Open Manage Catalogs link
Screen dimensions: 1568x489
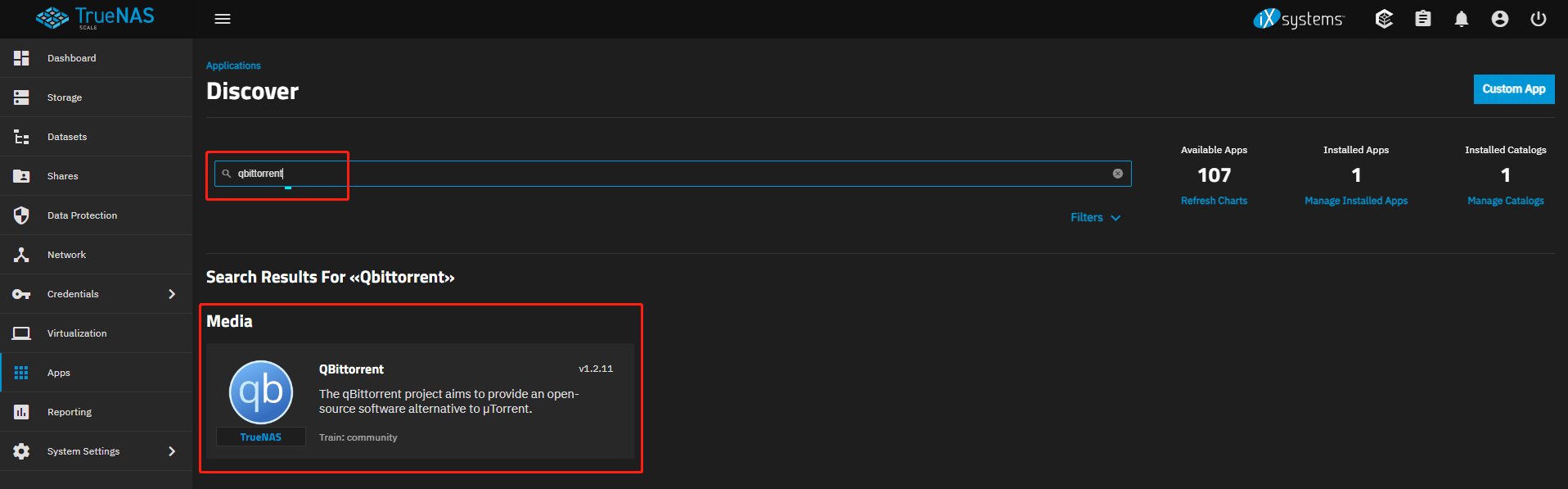coord(1505,201)
